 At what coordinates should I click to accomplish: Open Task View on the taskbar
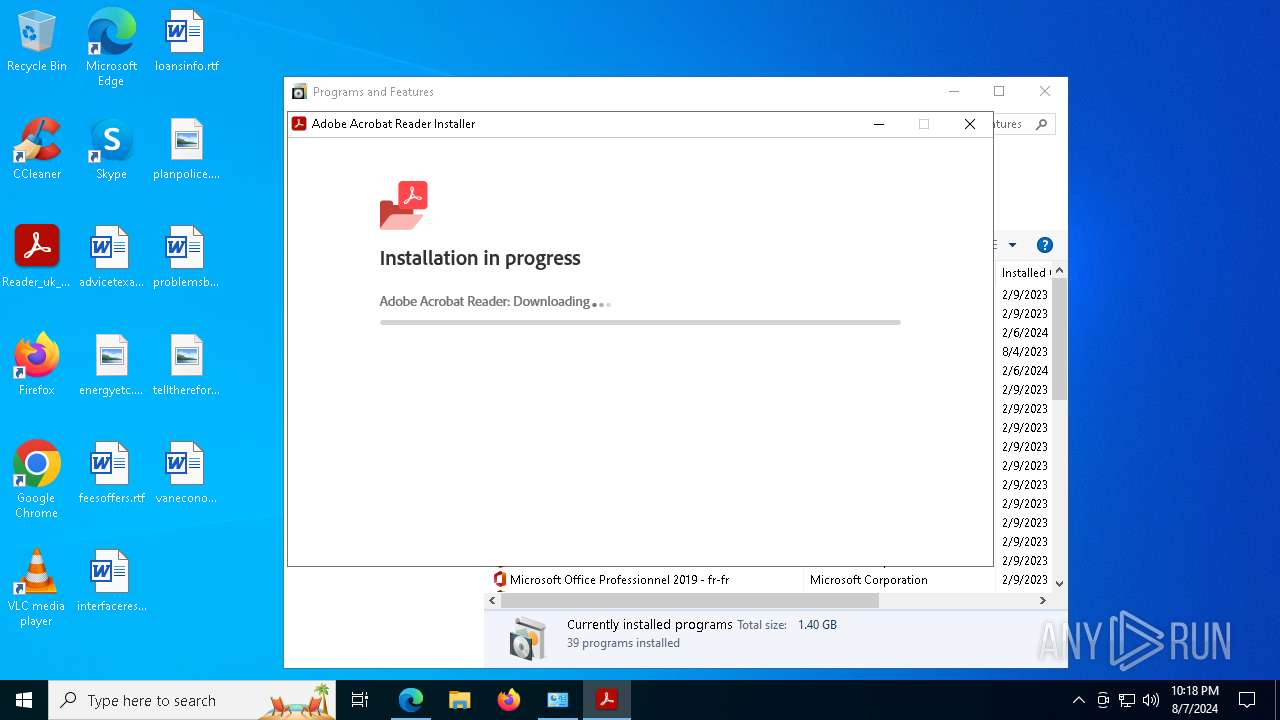360,700
